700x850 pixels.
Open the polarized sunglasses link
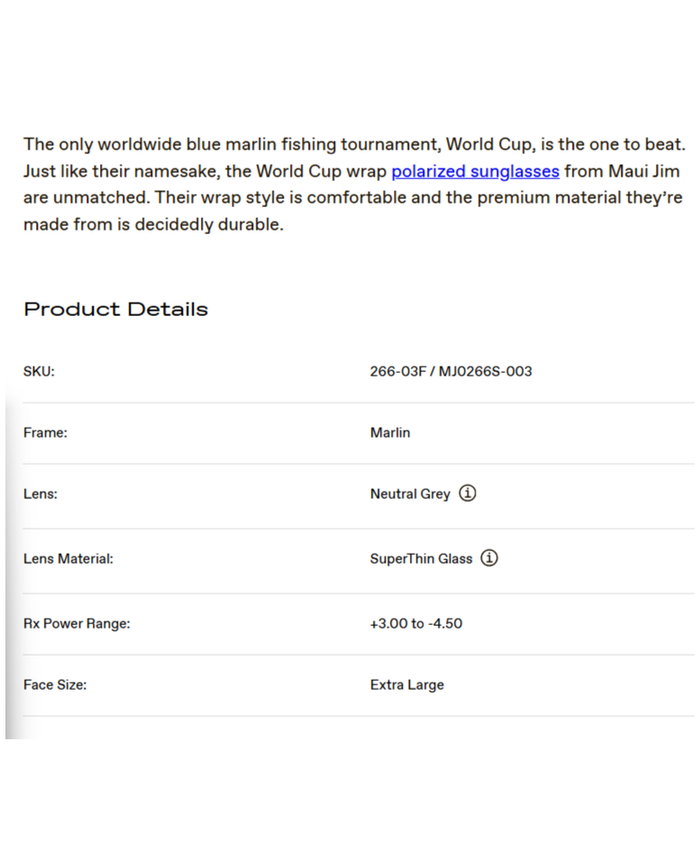click(x=475, y=171)
